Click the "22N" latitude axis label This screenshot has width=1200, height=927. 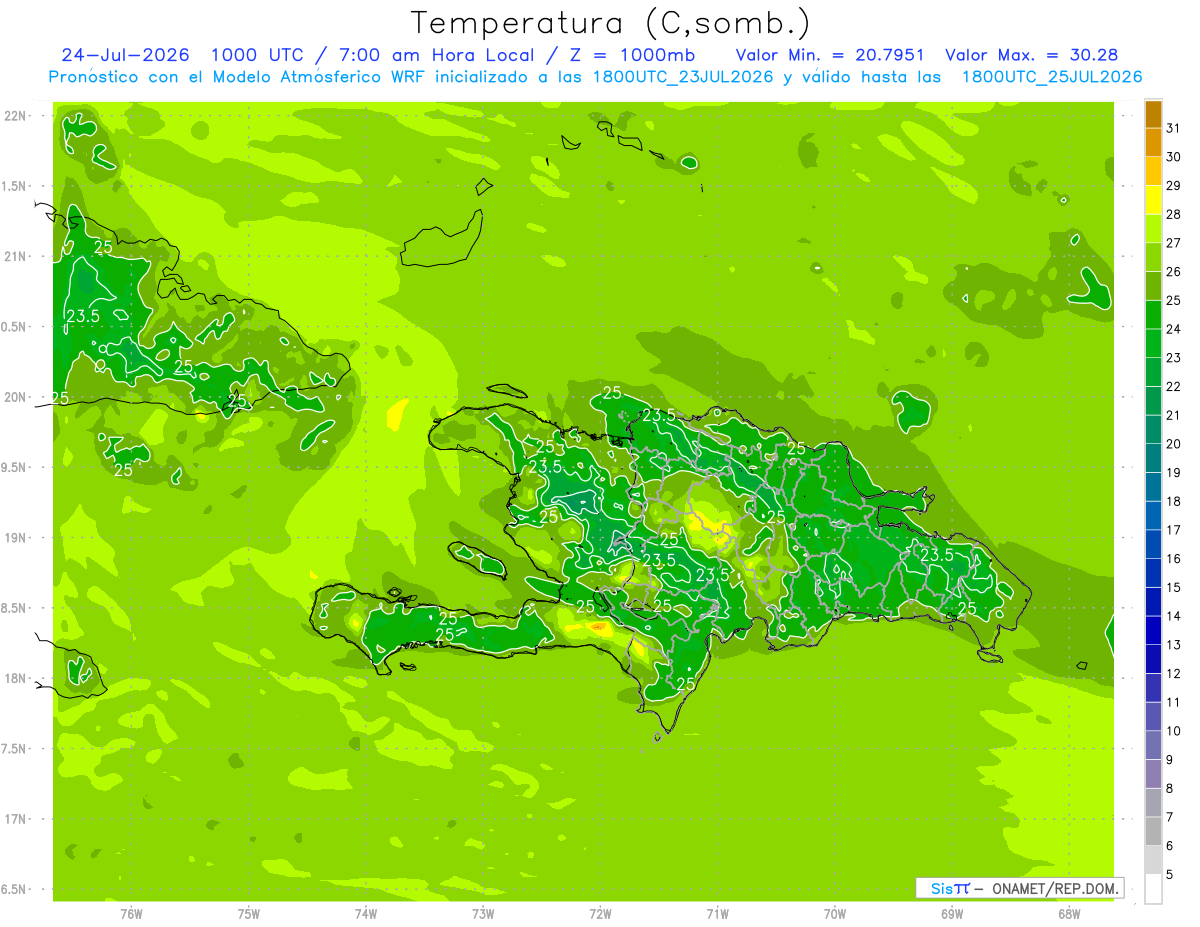tap(15, 116)
